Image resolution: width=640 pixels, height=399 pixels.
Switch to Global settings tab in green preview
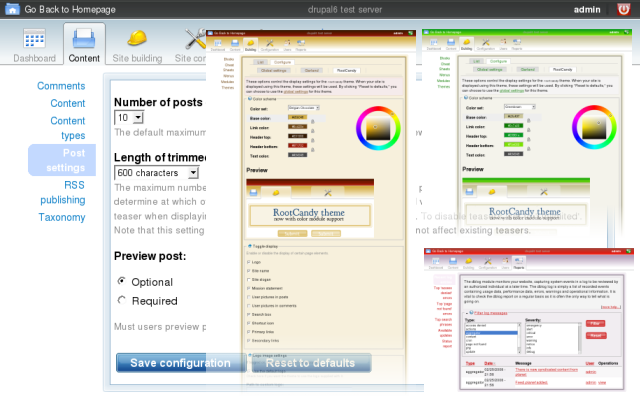[x=490, y=70]
